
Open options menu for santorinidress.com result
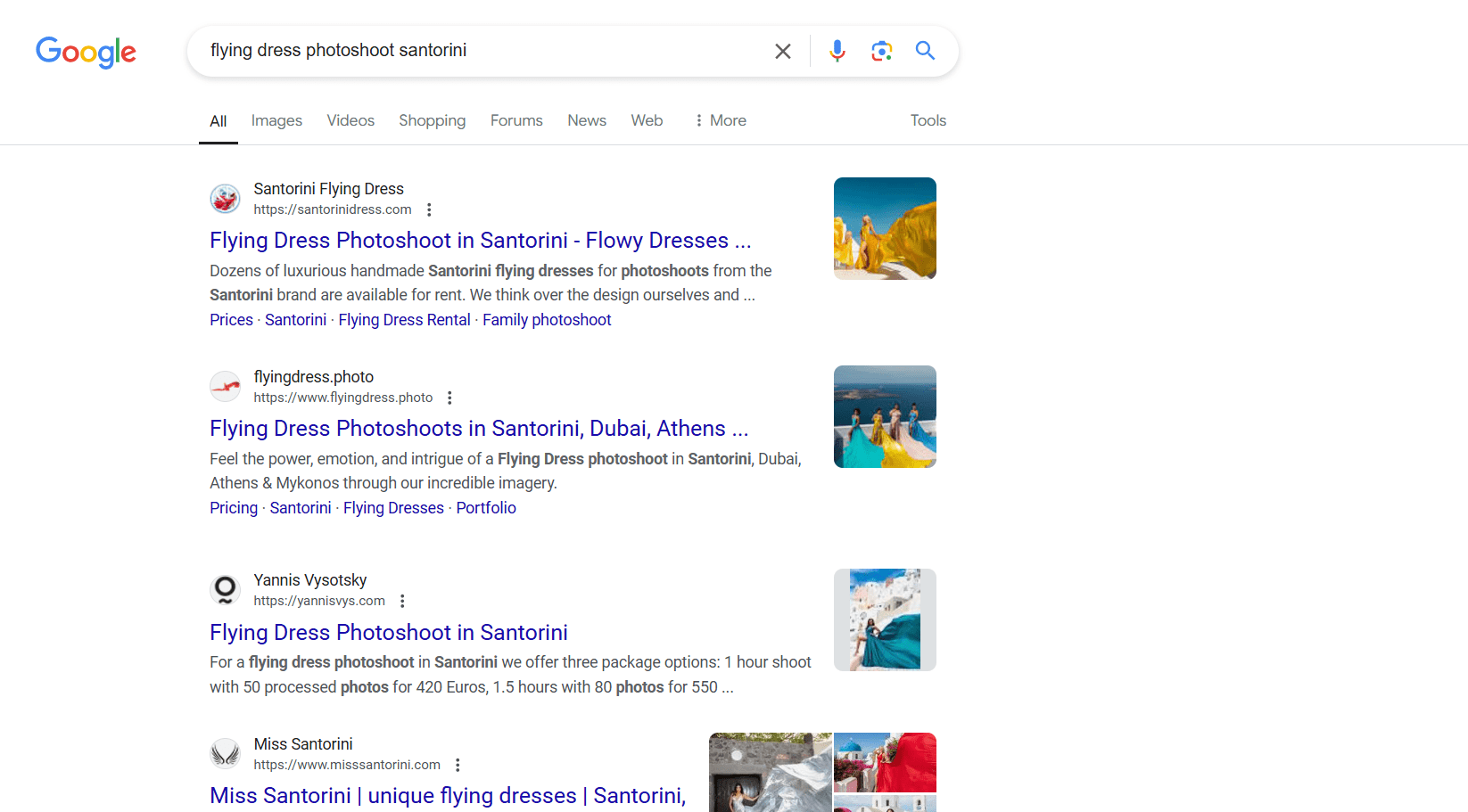coord(429,210)
